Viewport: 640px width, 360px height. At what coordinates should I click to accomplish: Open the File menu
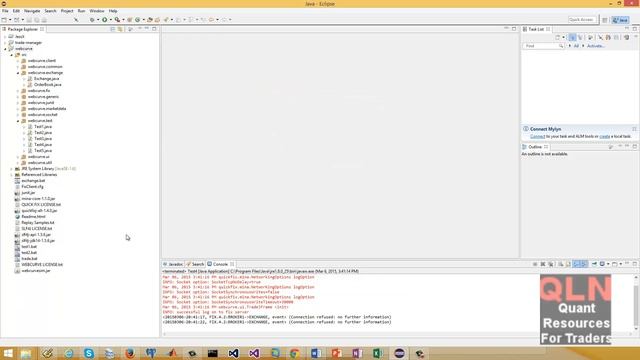tap(5, 11)
